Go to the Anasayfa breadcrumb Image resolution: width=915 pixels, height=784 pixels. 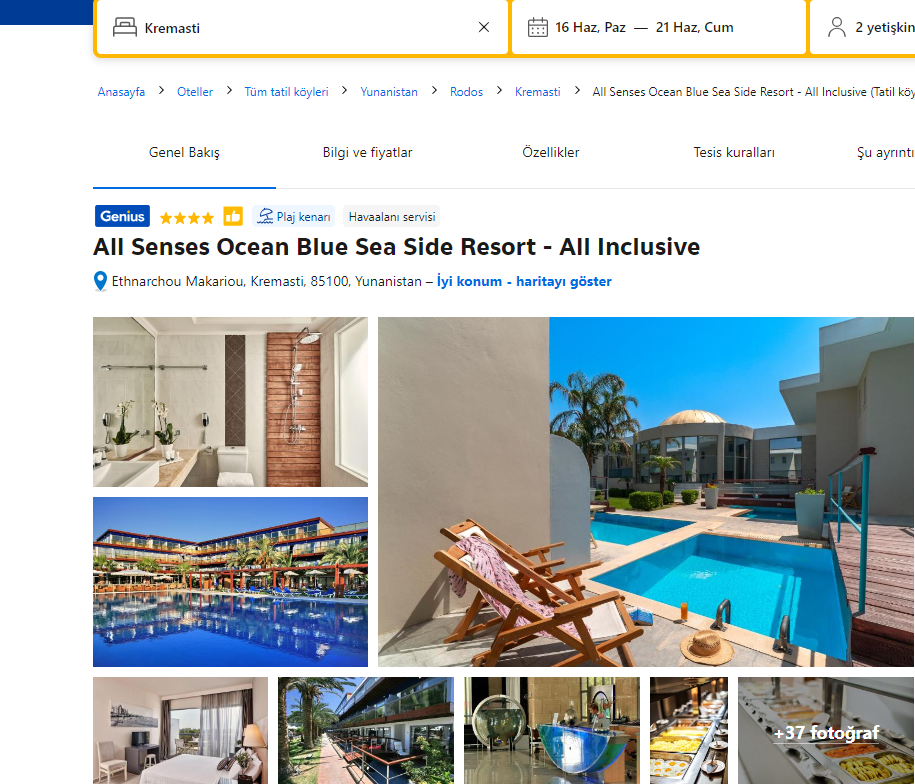point(121,92)
